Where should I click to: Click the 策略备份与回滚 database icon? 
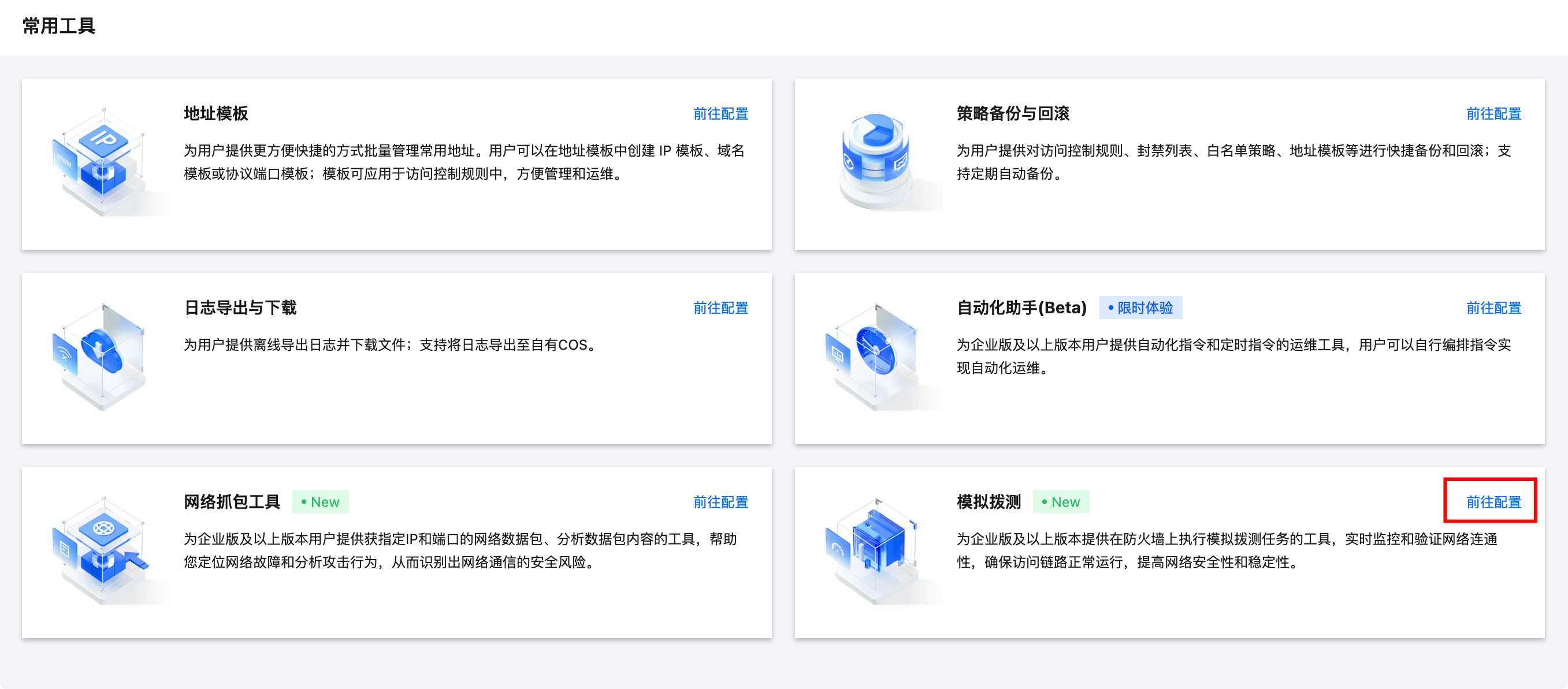pos(875,160)
